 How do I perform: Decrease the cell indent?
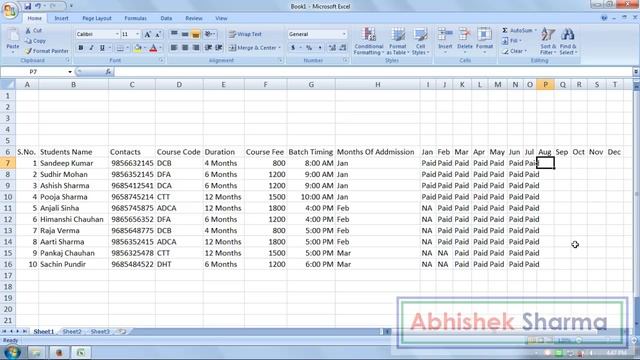tap(208, 48)
